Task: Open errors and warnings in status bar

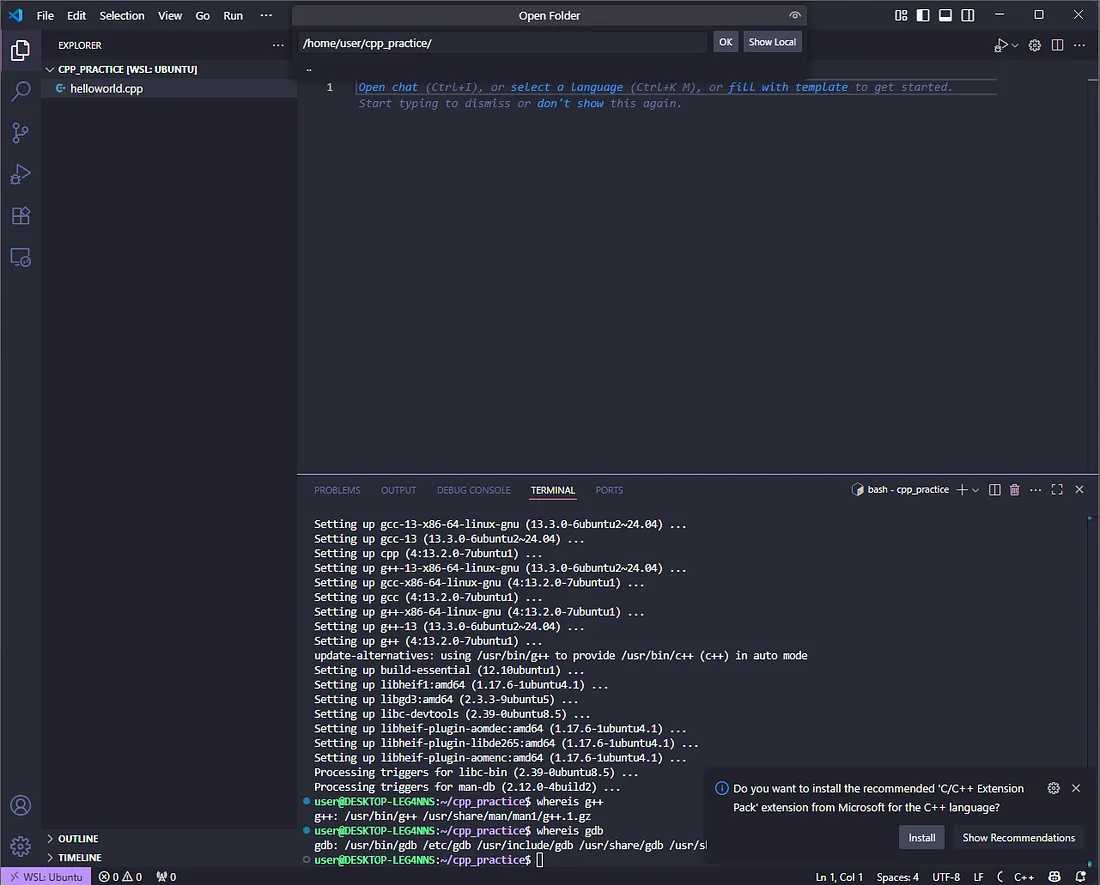Action: coord(120,877)
